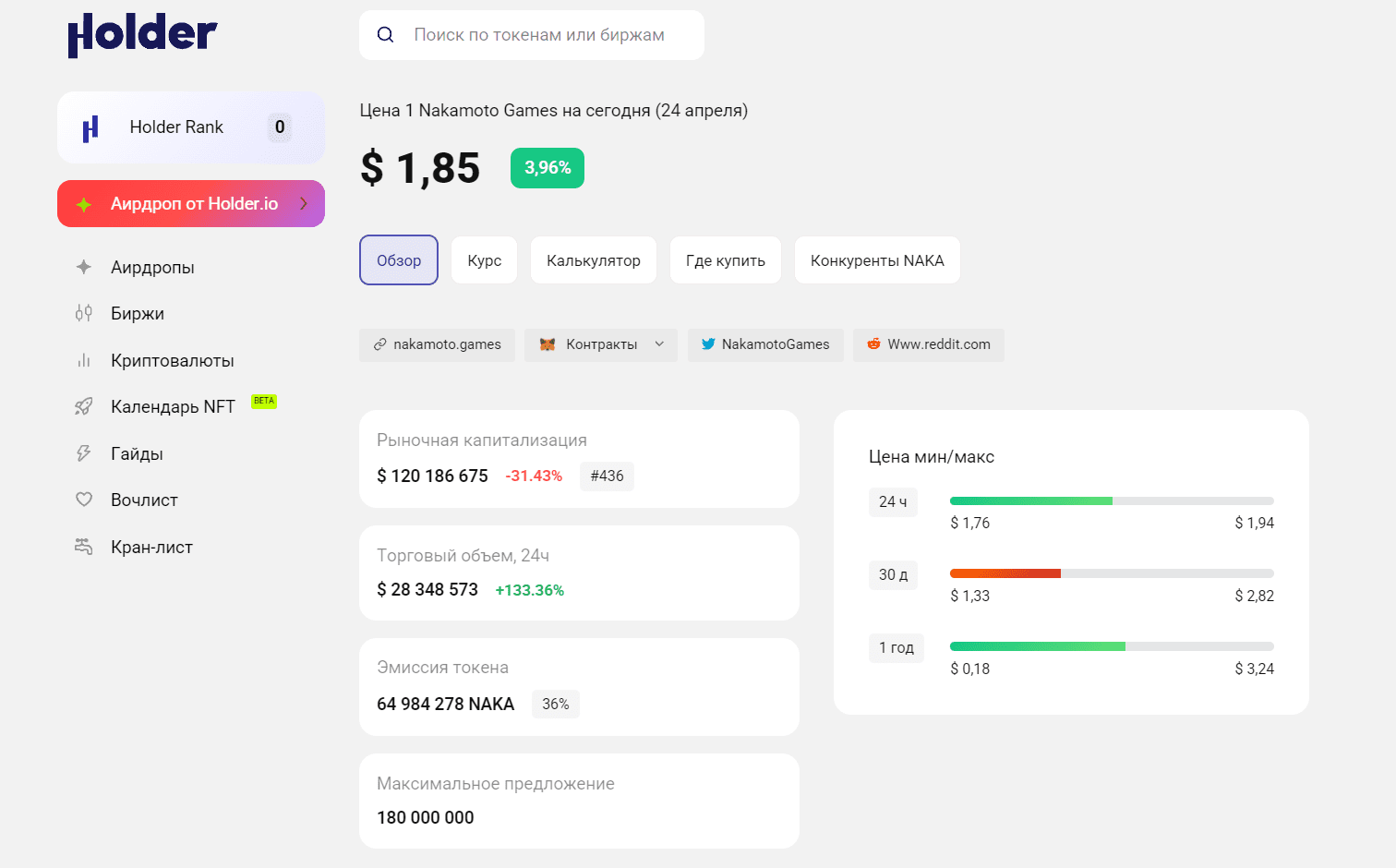Click the $ 1,85 price value

(x=420, y=168)
